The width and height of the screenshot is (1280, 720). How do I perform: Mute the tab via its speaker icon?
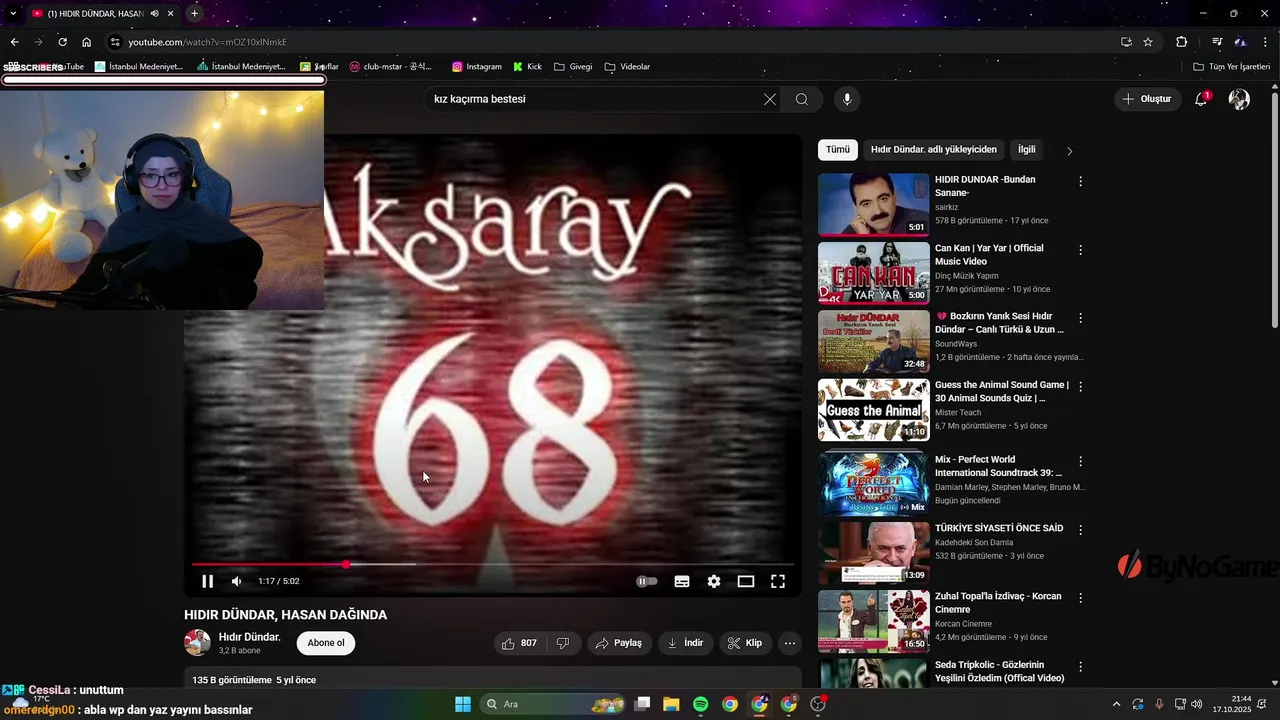pyautogui.click(x=155, y=14)
